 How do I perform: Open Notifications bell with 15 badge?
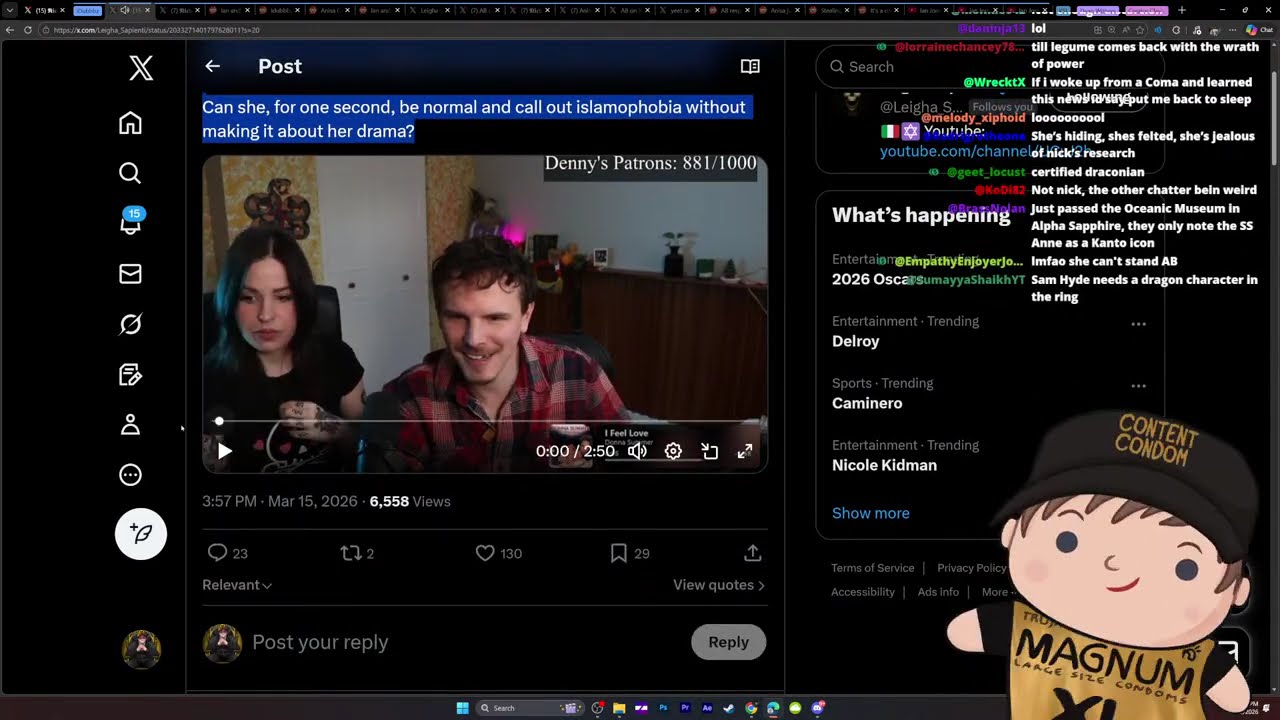pyautogui.click(x=130, y=222)
